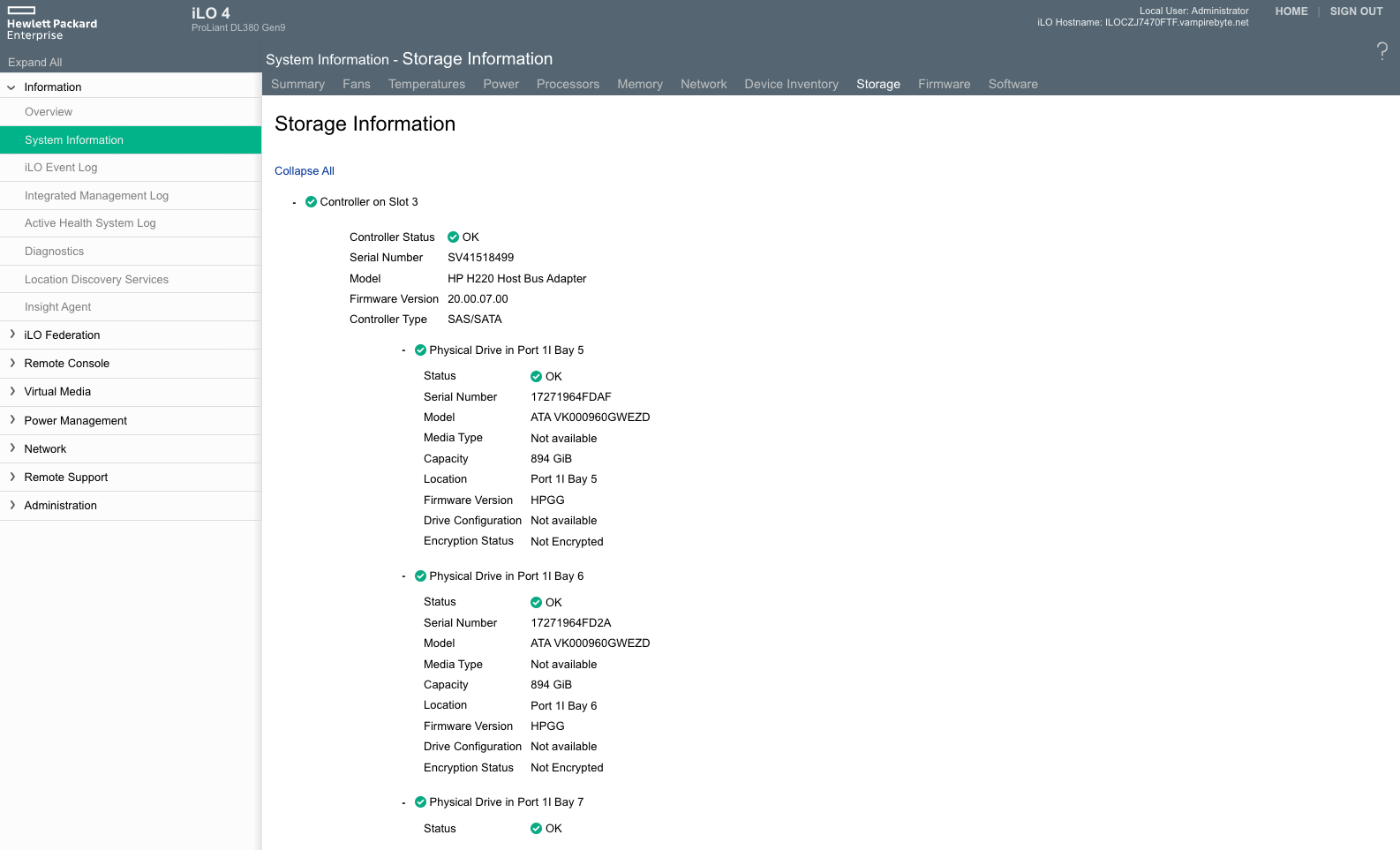Click the Bay 5 drive header status icon
The image size is (1400, 850).
[x=420, y=350]
